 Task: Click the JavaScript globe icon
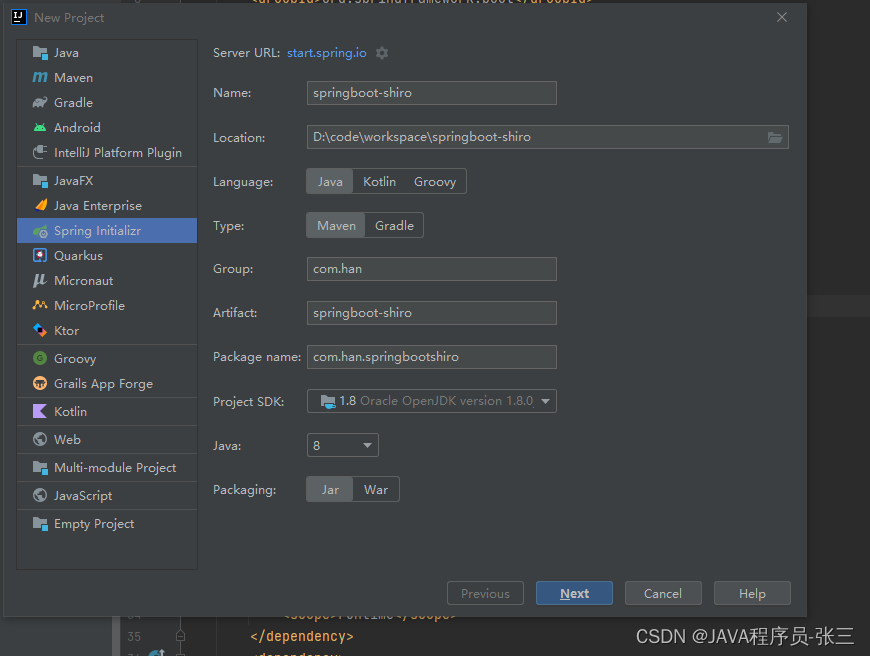(x=40, y=496)
